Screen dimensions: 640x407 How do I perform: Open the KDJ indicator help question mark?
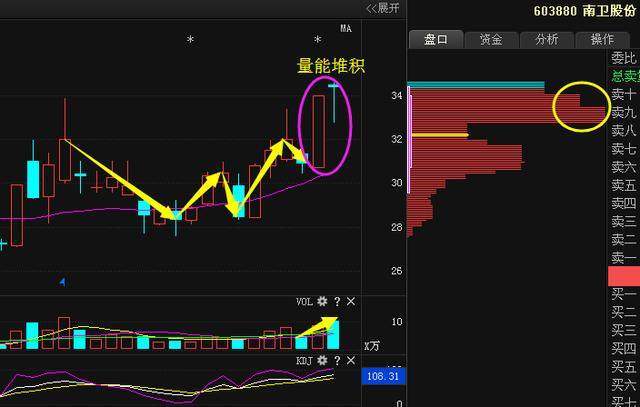[x=337, y=360]
